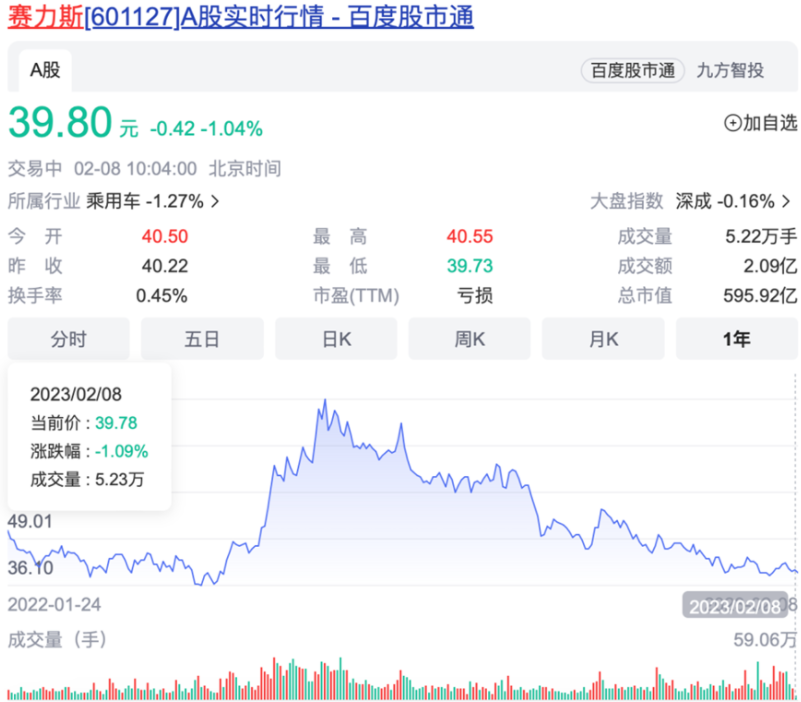
Task: Click tooltip 当前价 value 39.78
Action: [116, 423]
